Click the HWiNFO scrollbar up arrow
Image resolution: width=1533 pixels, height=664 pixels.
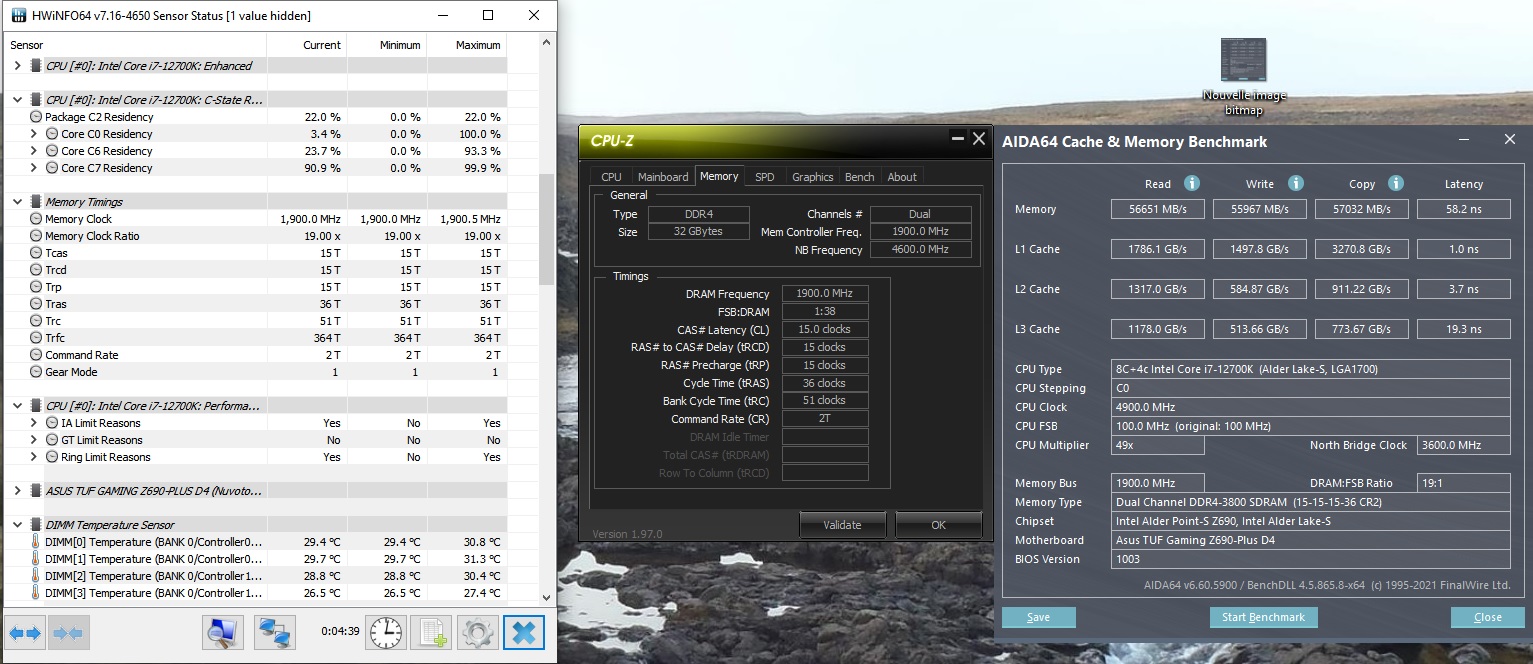point(546,44)
